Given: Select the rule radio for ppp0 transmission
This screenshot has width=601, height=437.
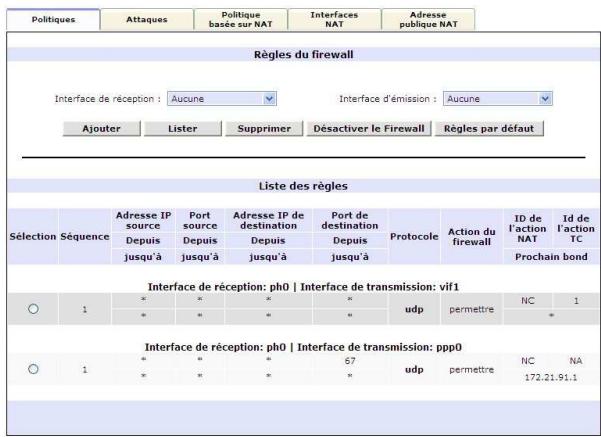Looking at the screenshot, I should click(x=33, y=369).
